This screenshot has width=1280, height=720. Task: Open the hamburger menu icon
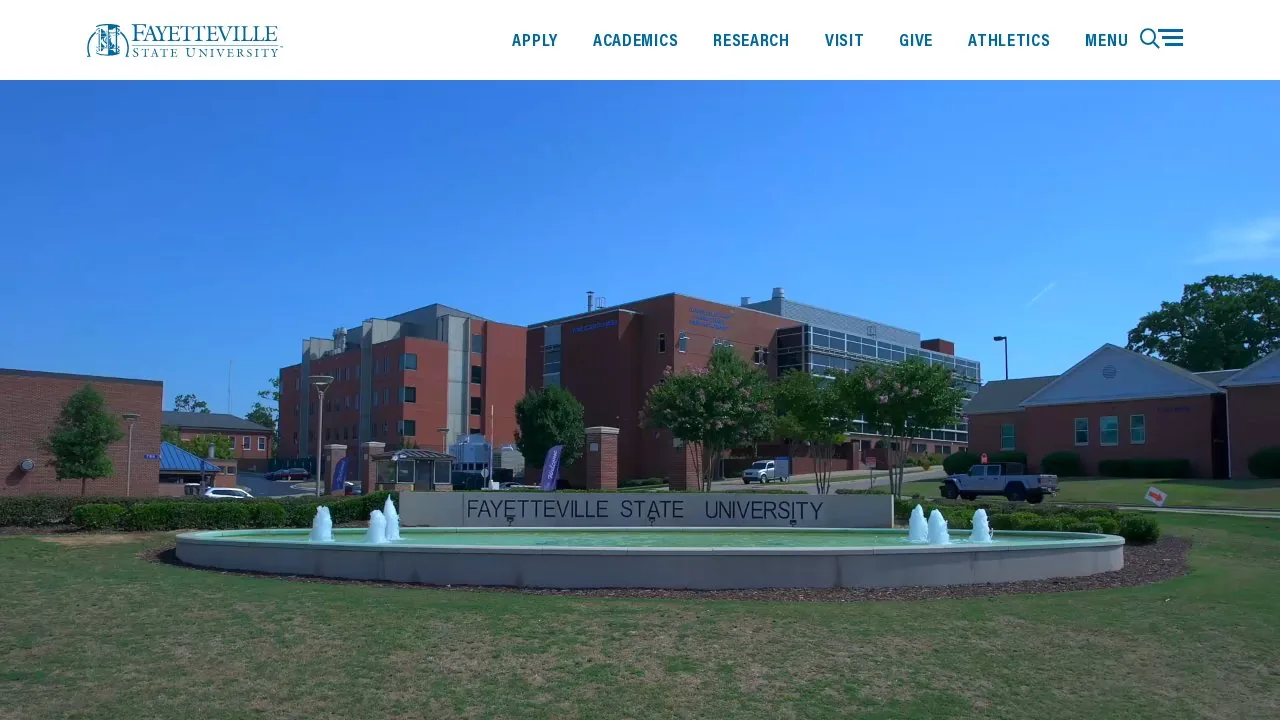(1171, 38)
